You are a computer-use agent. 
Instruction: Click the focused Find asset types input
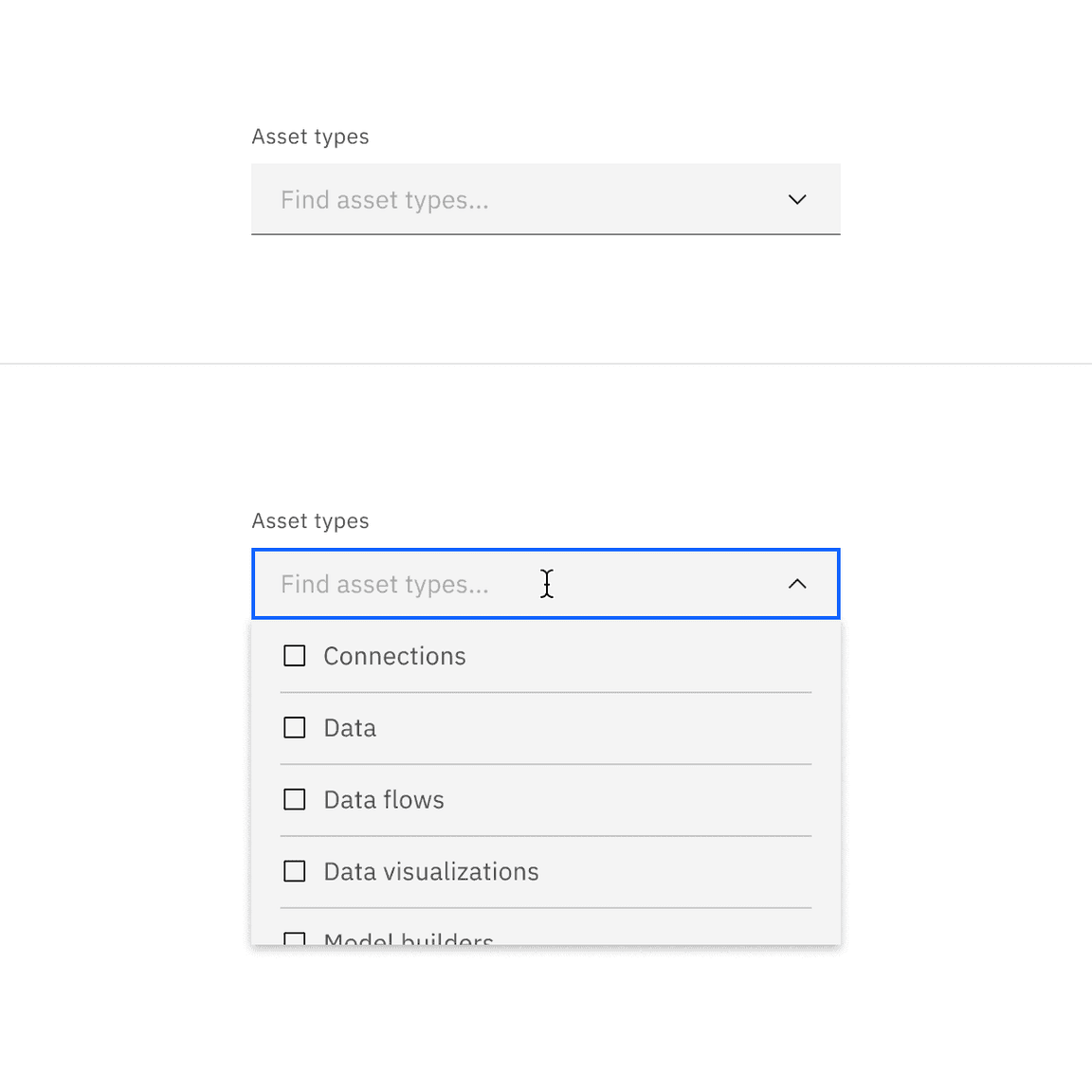point(427,584)
